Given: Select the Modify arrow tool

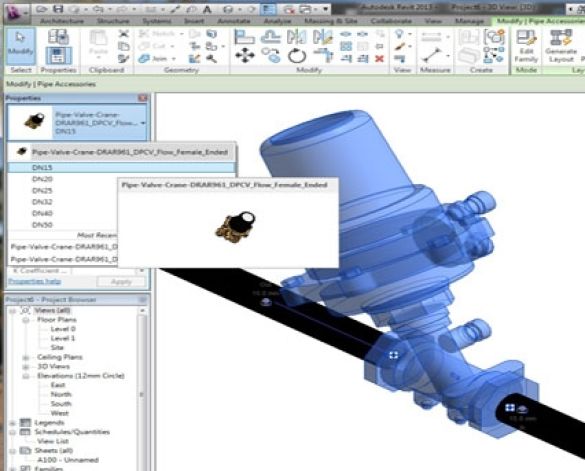Looking at the screenshot, I should pyautogui.click(x=21, y=46).
